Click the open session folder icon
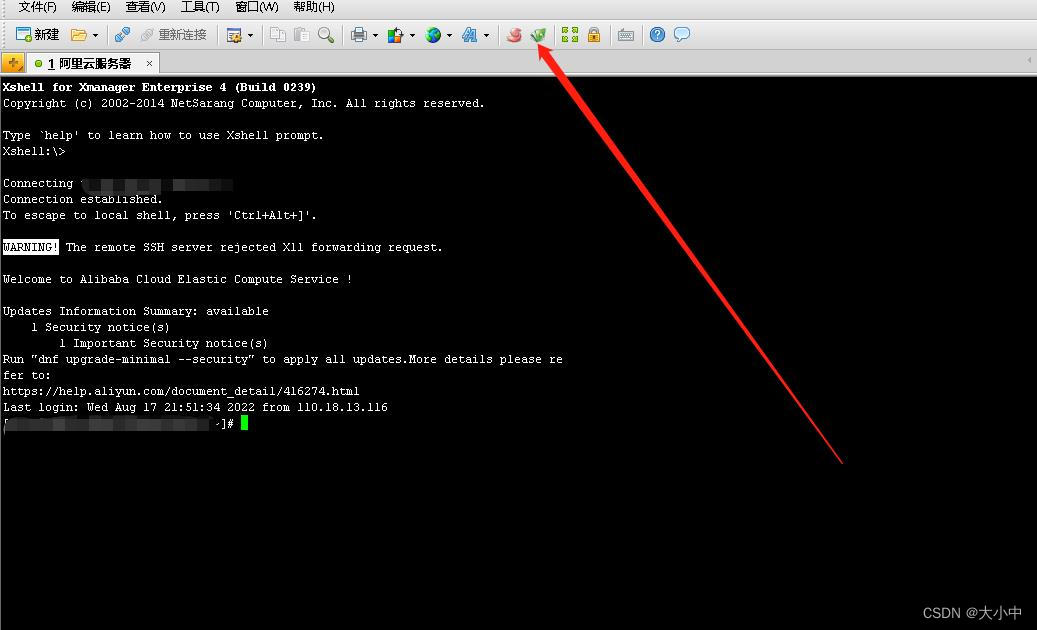 pos(79,34)
